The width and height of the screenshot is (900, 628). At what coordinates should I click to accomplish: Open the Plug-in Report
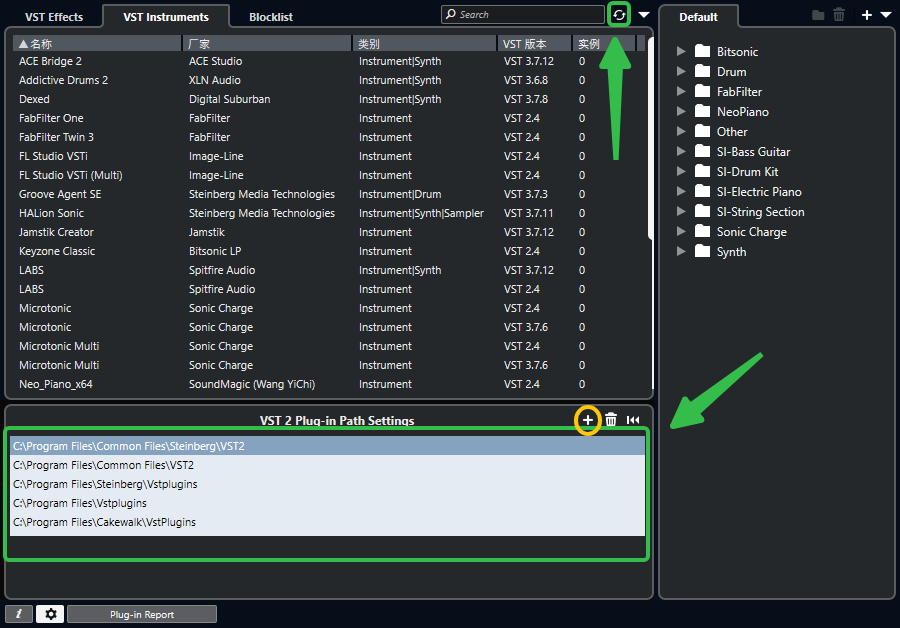click(x=142, y=614)
